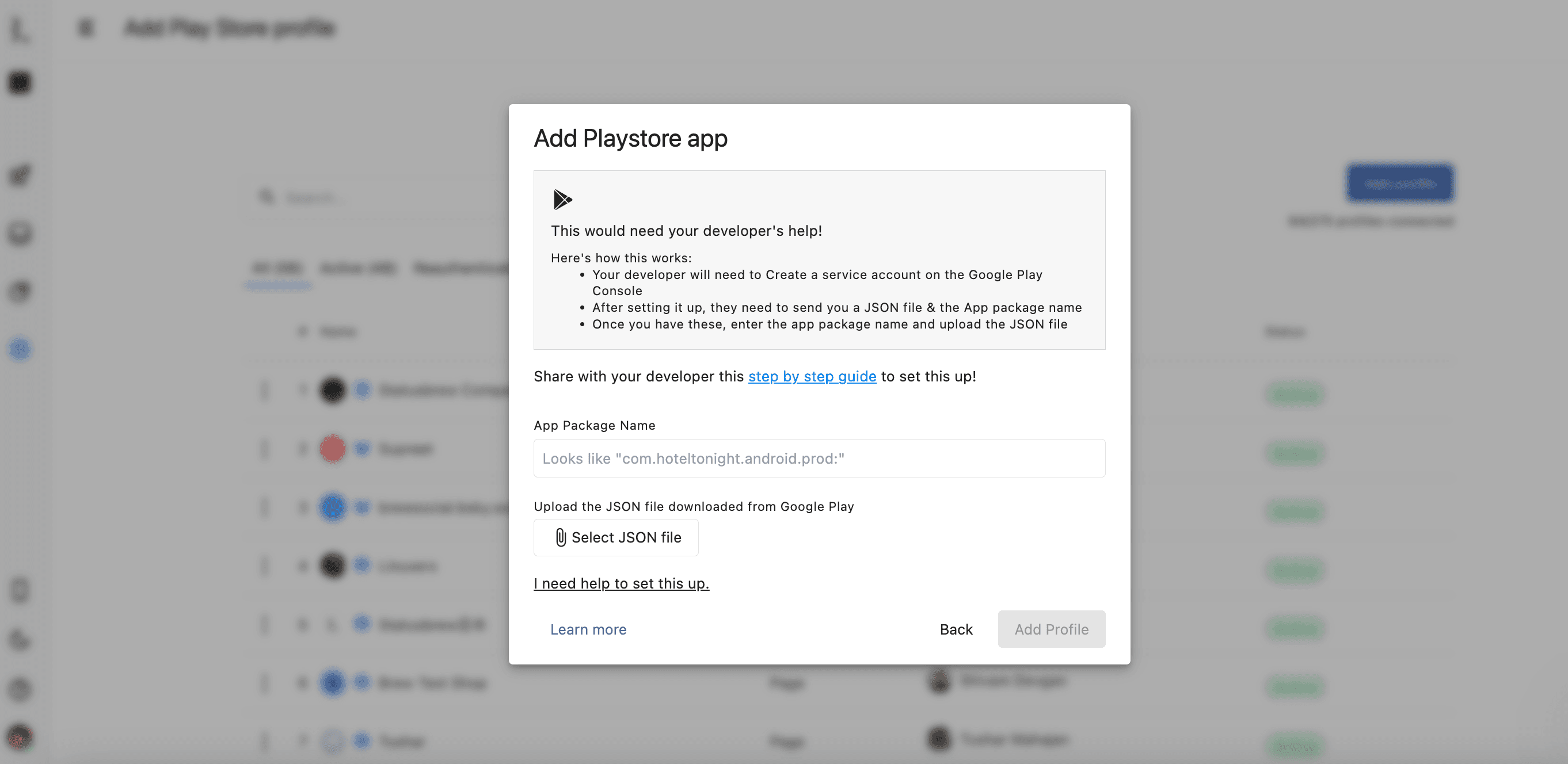
Task: Click the Google Play triangle icon in the dialog
Action: 562,200
